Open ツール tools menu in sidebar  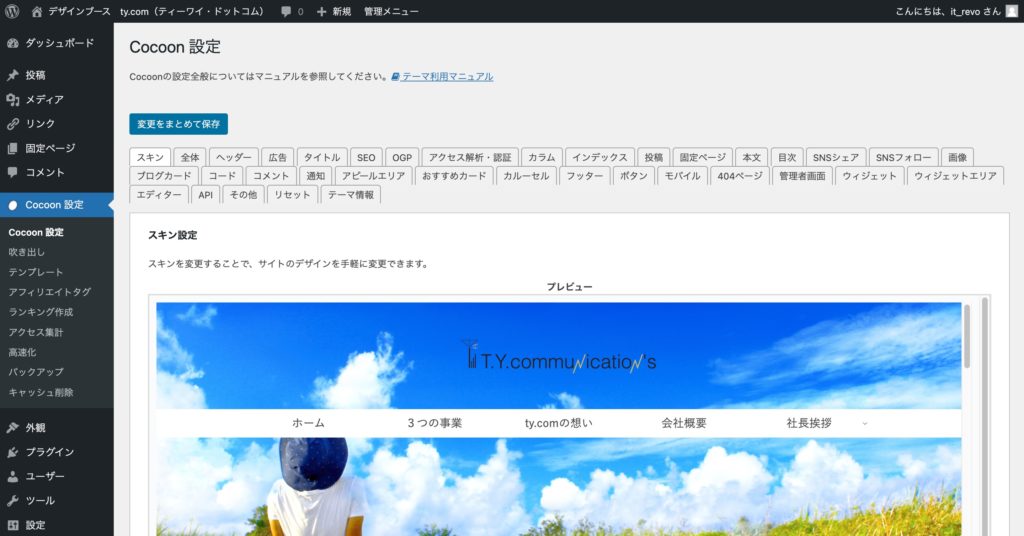pos(40,500)
